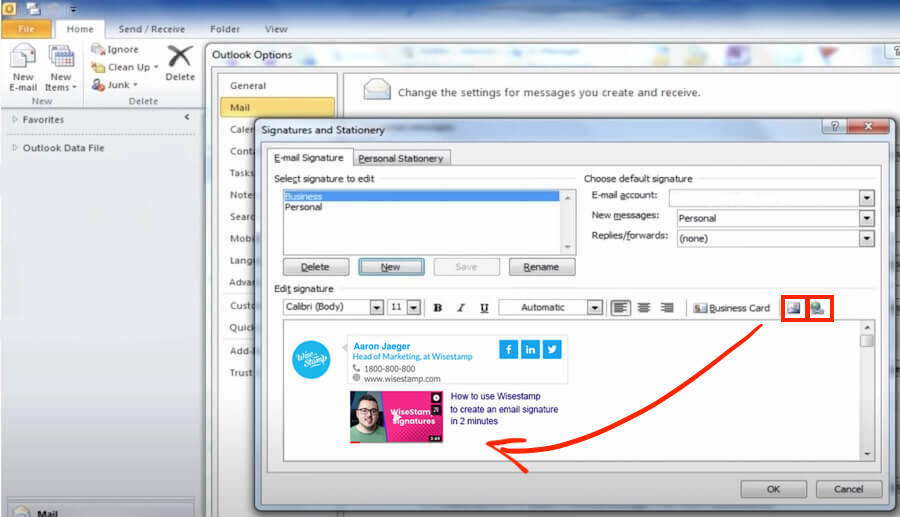Click the Delete X icon in ribbon
This screenshot has height=517, width=900.
click(x=180, y=57)
